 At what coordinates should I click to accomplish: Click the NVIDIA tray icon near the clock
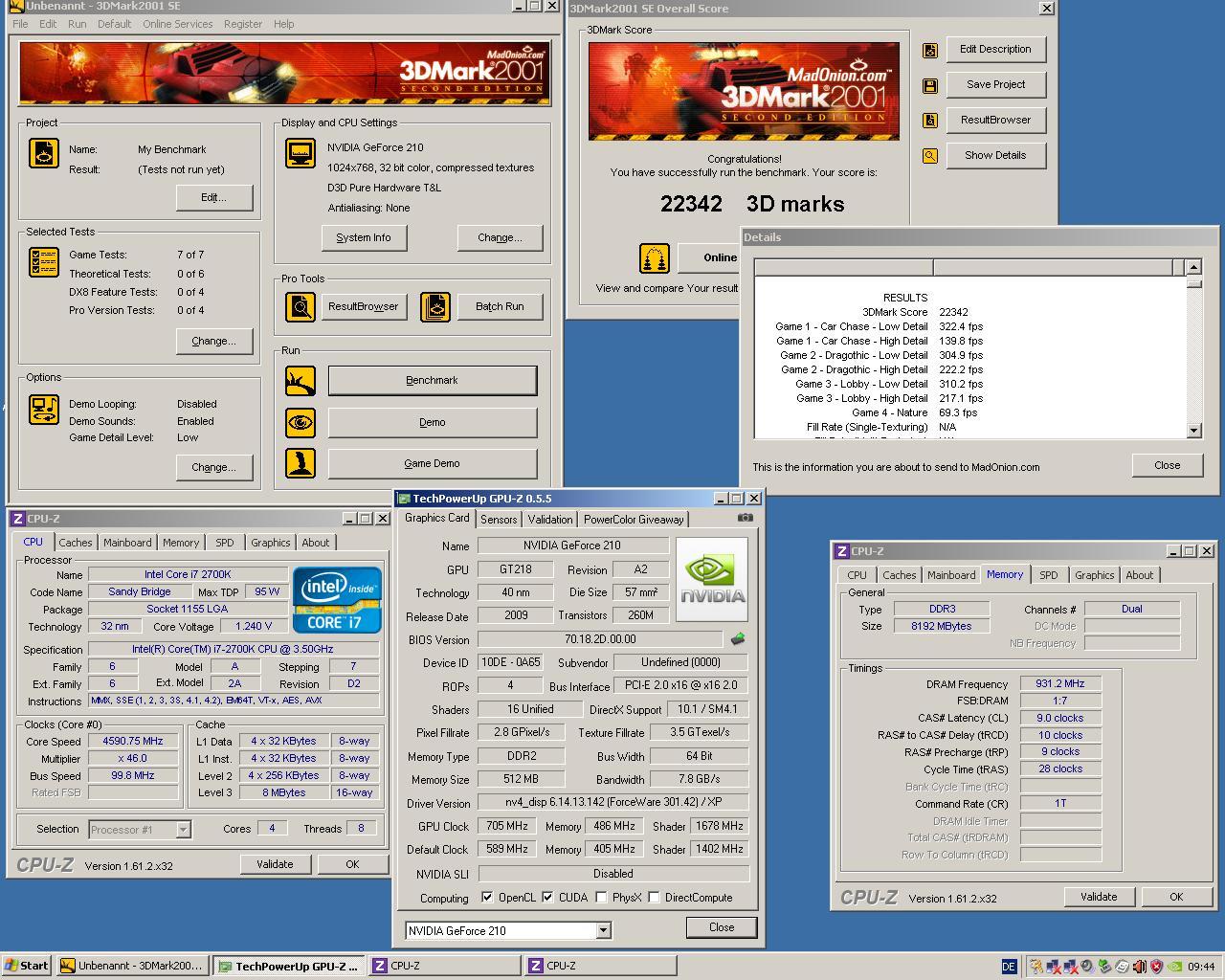pos(1174,967)
